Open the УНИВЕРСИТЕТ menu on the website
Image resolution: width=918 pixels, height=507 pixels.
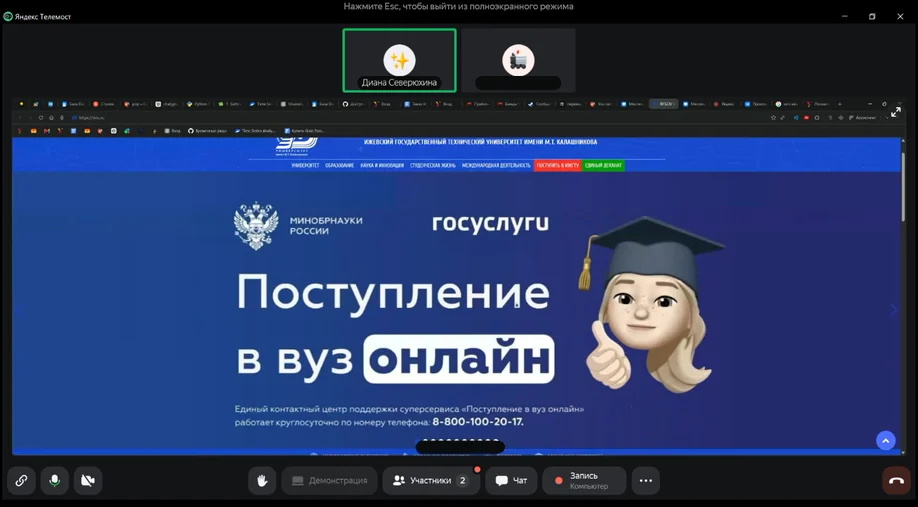[x=305, y=166]
